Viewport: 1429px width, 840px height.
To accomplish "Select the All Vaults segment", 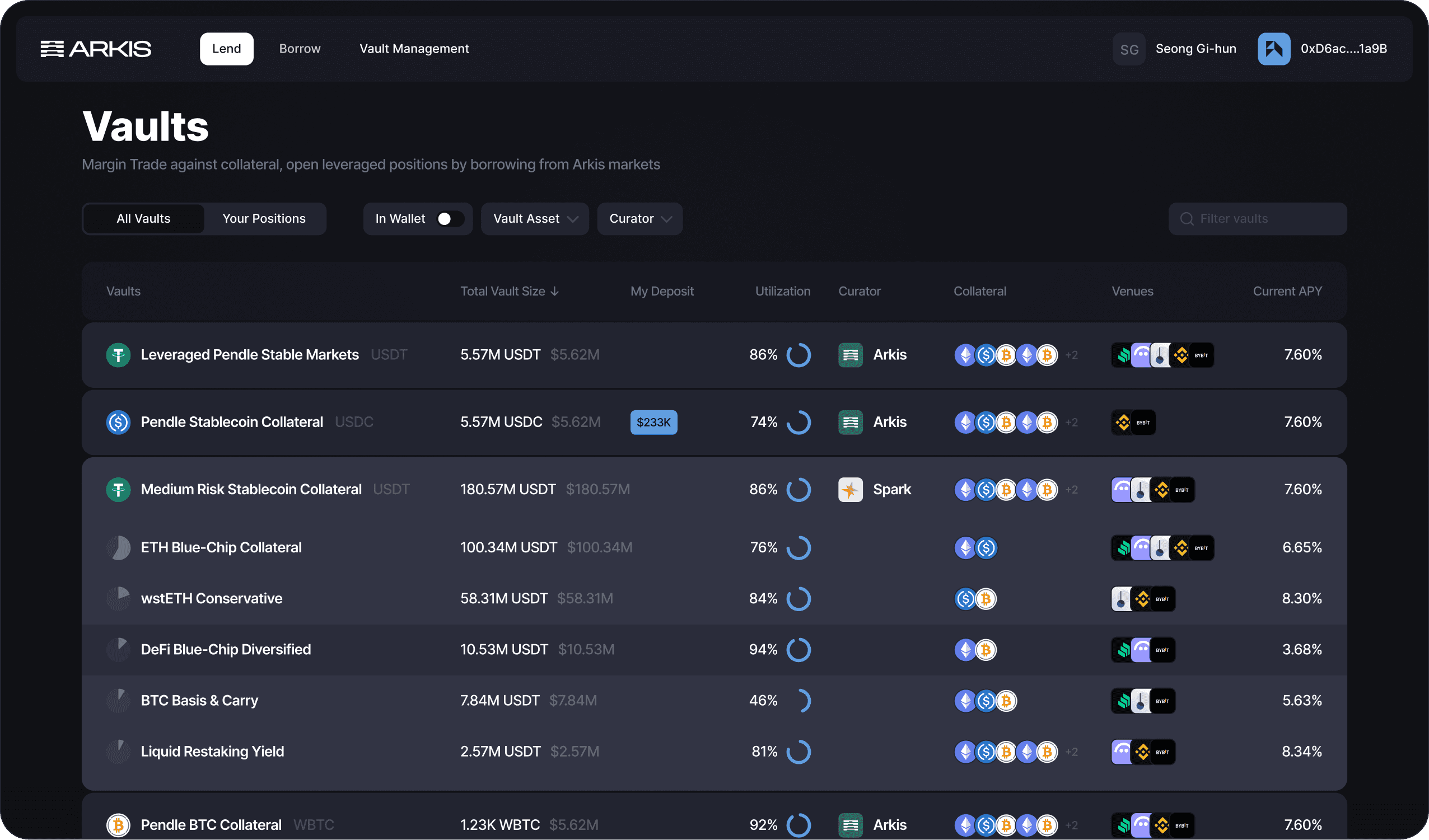I will tap(143, 219).
